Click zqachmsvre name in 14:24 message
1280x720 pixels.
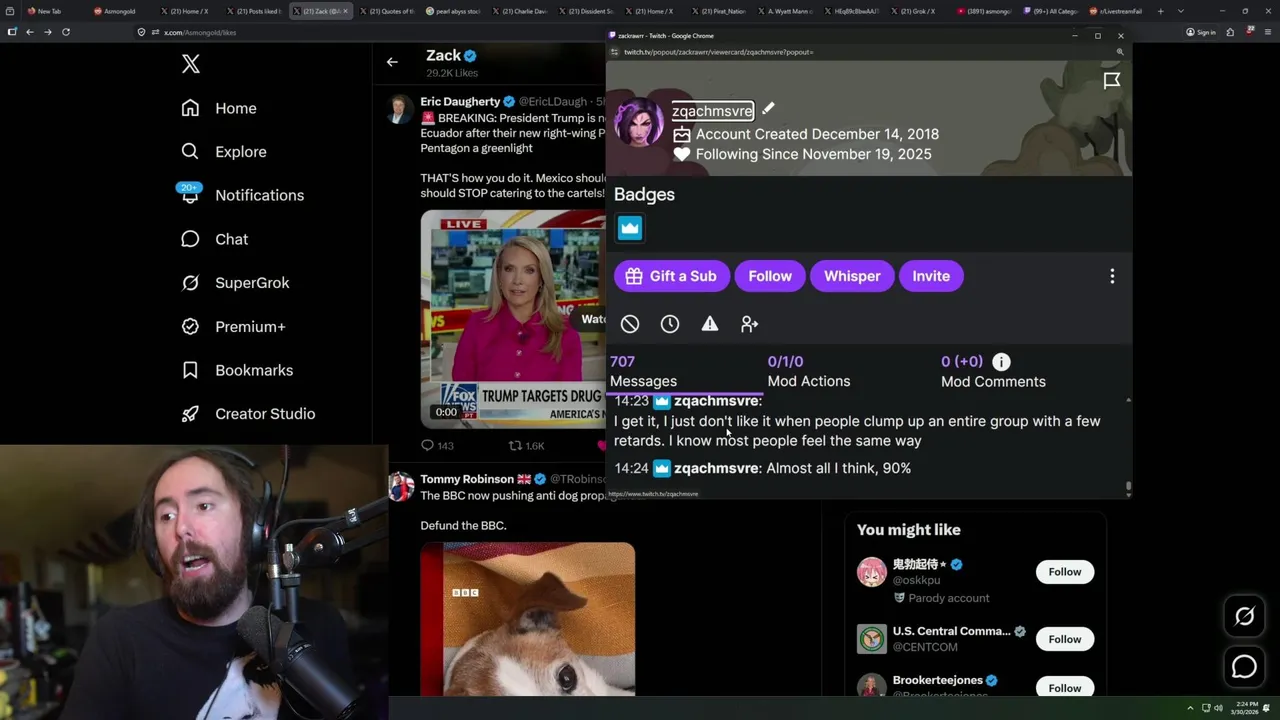pos(716,468)
